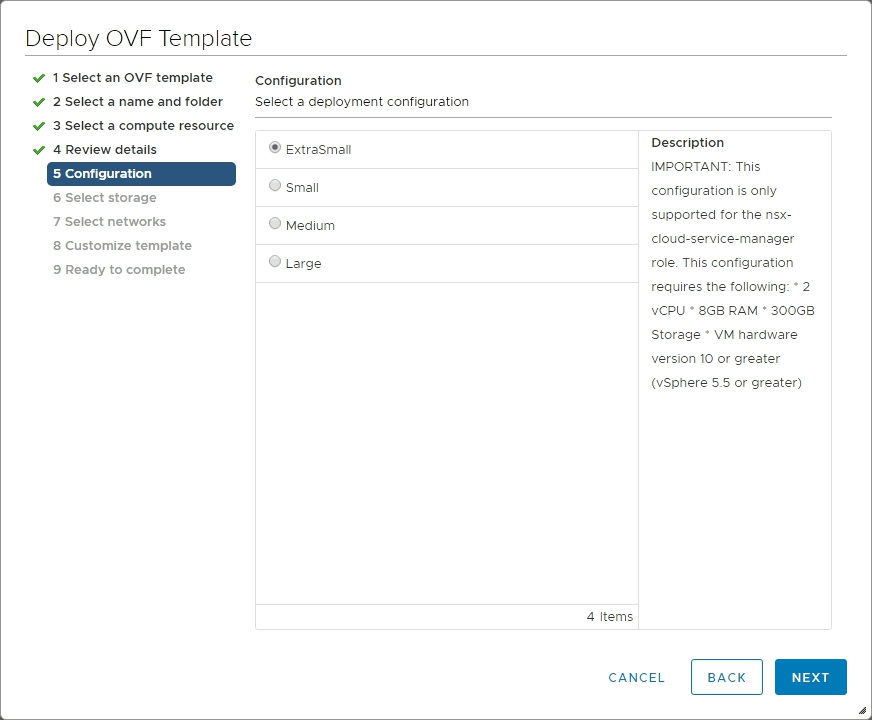Click the green checkmark beside "Select an OVF template"
This screenshot has height=720, width=872.
(39, 77)
